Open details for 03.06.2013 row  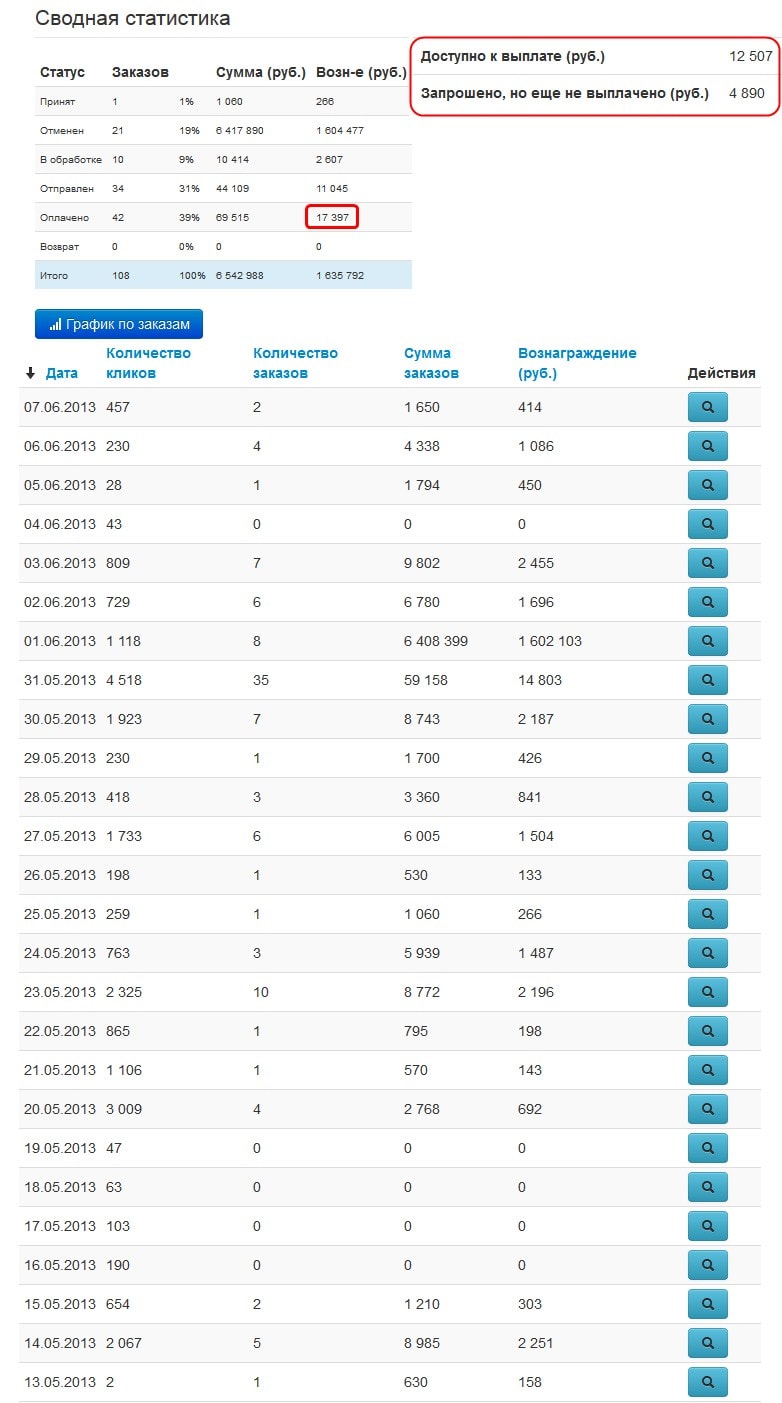tap(707, 563)
